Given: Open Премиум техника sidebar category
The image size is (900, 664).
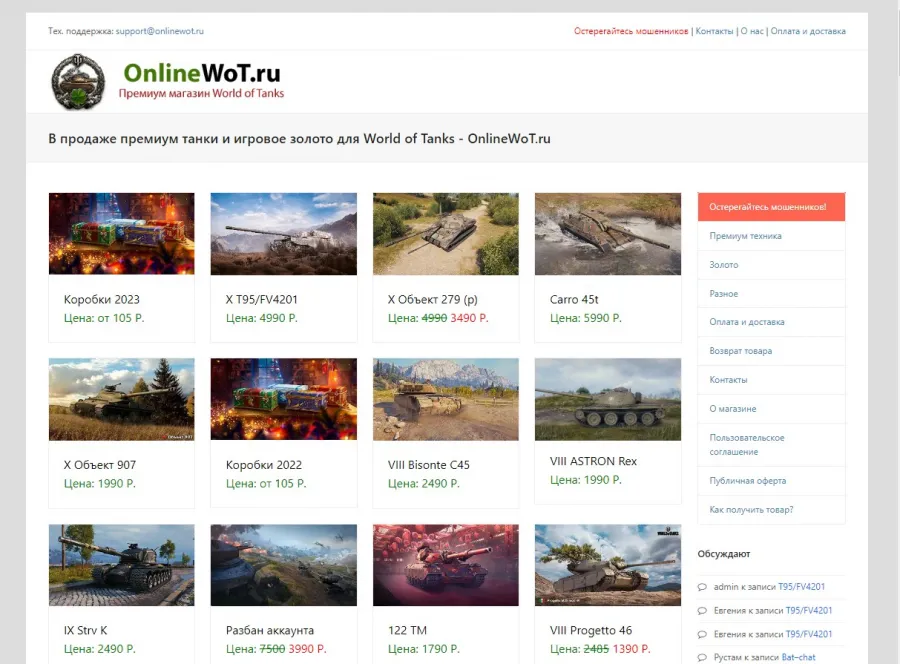Looking at the screenshot, I should tap(771, 236).
